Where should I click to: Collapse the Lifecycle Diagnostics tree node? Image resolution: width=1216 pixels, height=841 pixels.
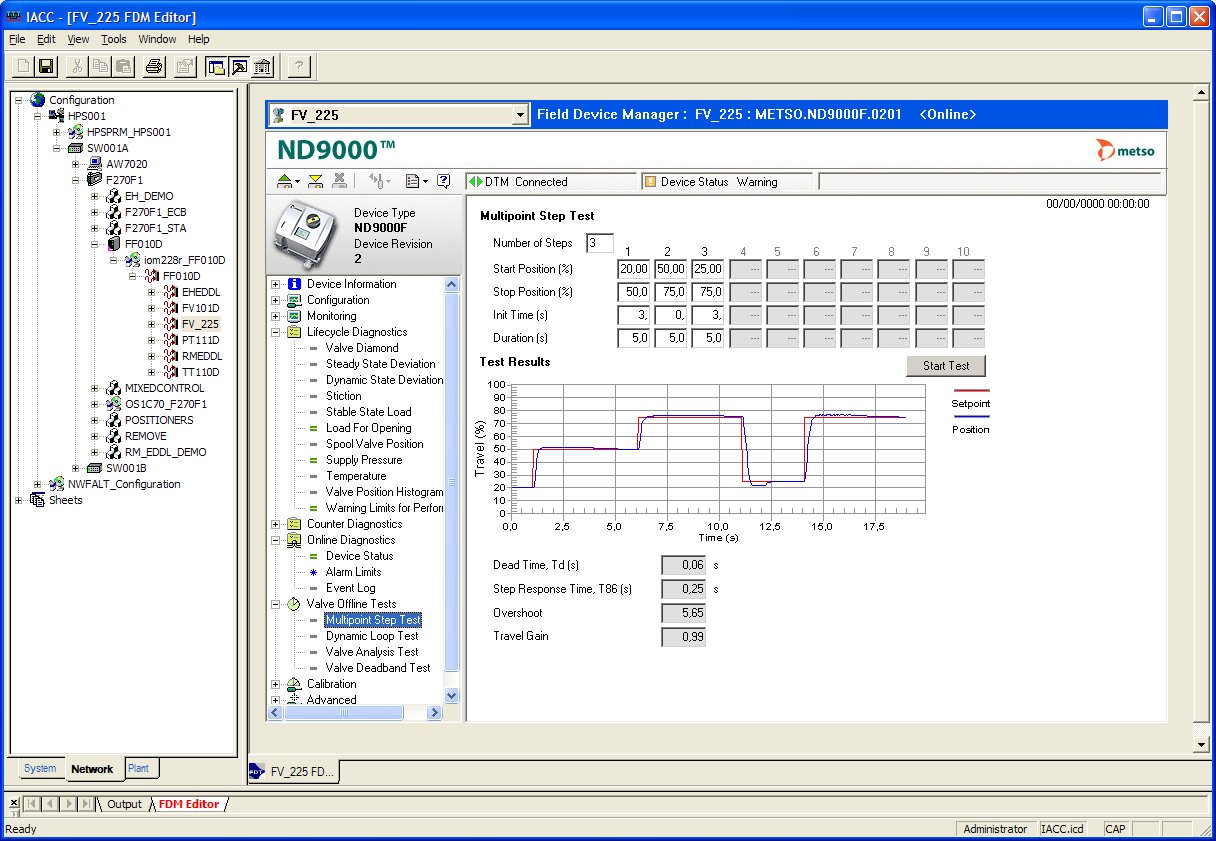pyautogui.click(x=276, y=332)
